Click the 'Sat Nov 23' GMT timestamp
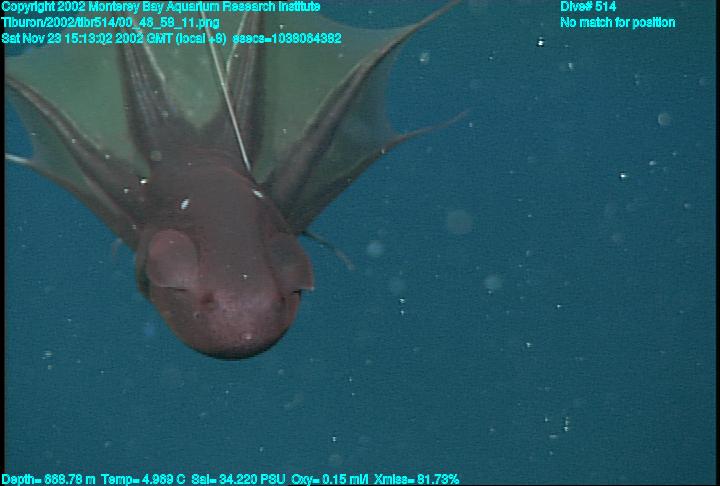720x486 pixels. (114, 38)
